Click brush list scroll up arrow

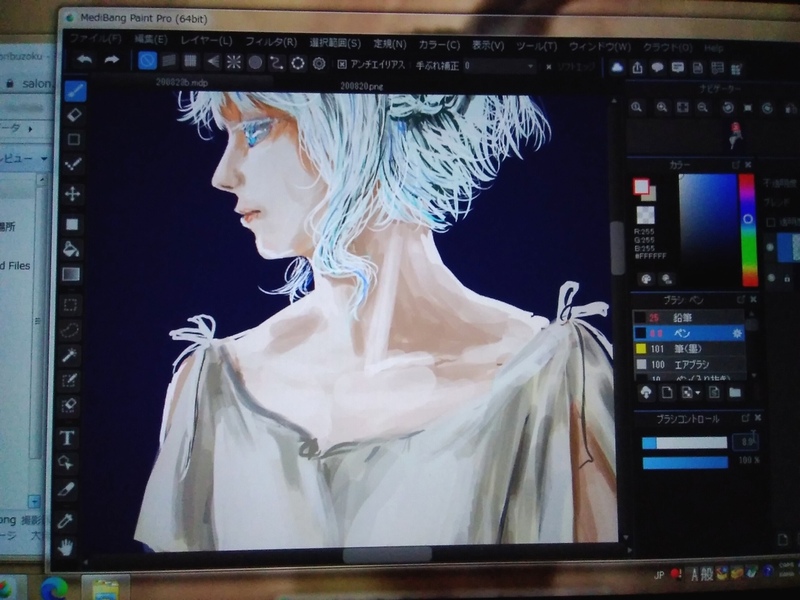pos(752,314)
